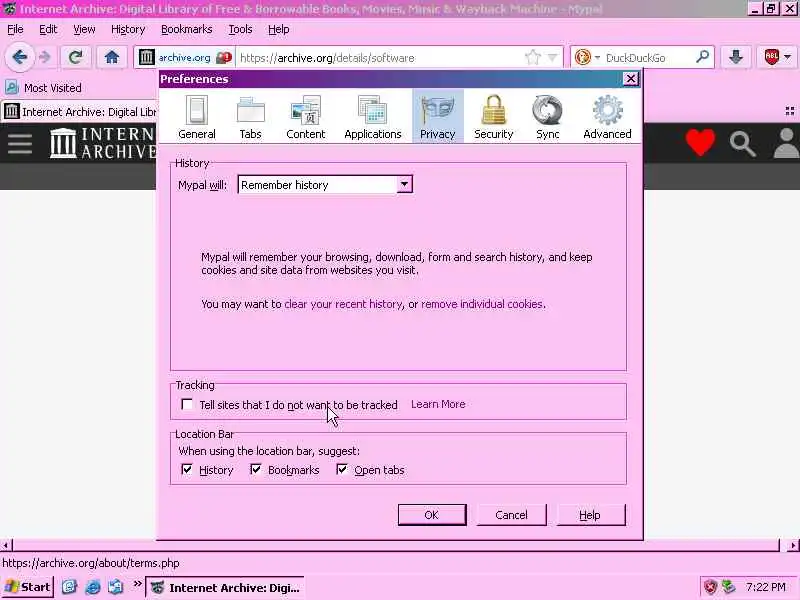Confirm preferences with OK button
The height and width of the screenshot is (600, 800).
(x=432, y=515)
